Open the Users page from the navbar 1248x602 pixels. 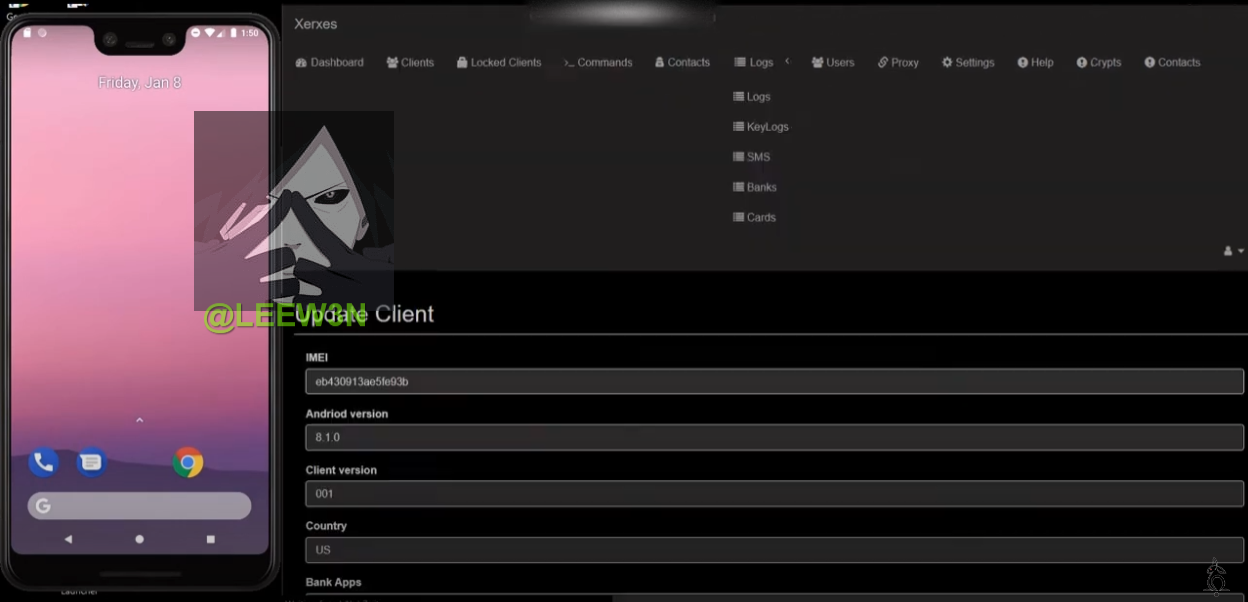832,62
